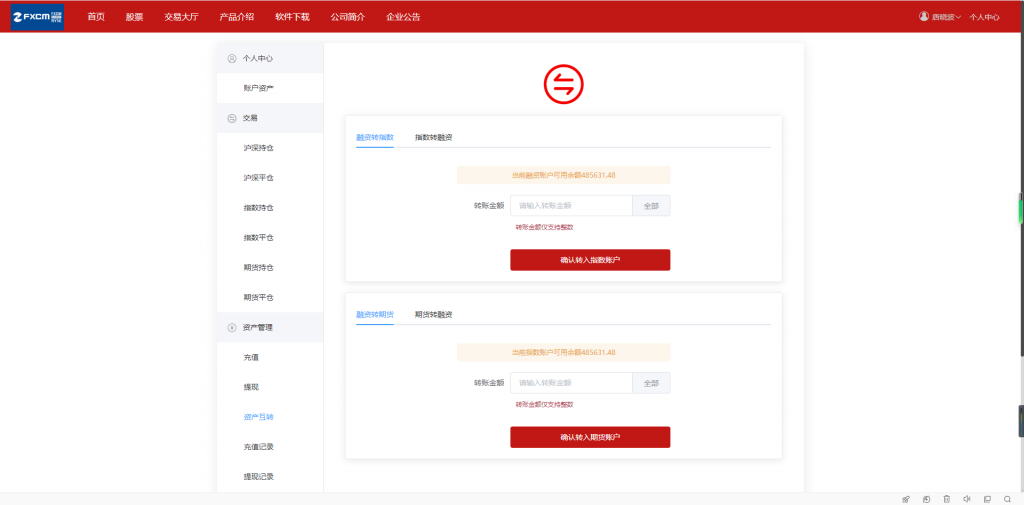Select 指数持仓 in the sidebar
This screenshot has height=505, width=1024.
(x=259, y=208)
